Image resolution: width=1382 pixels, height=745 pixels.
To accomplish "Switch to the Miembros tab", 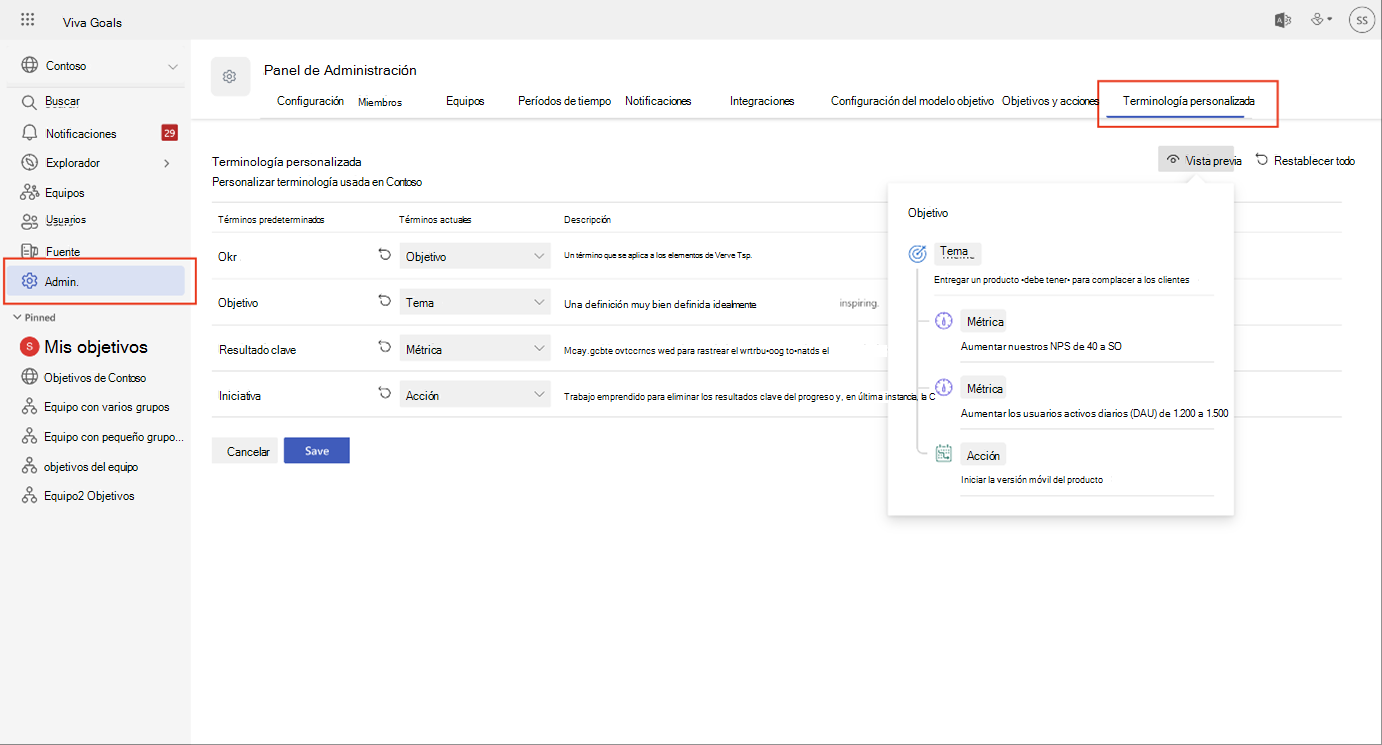I will point(379,102).
